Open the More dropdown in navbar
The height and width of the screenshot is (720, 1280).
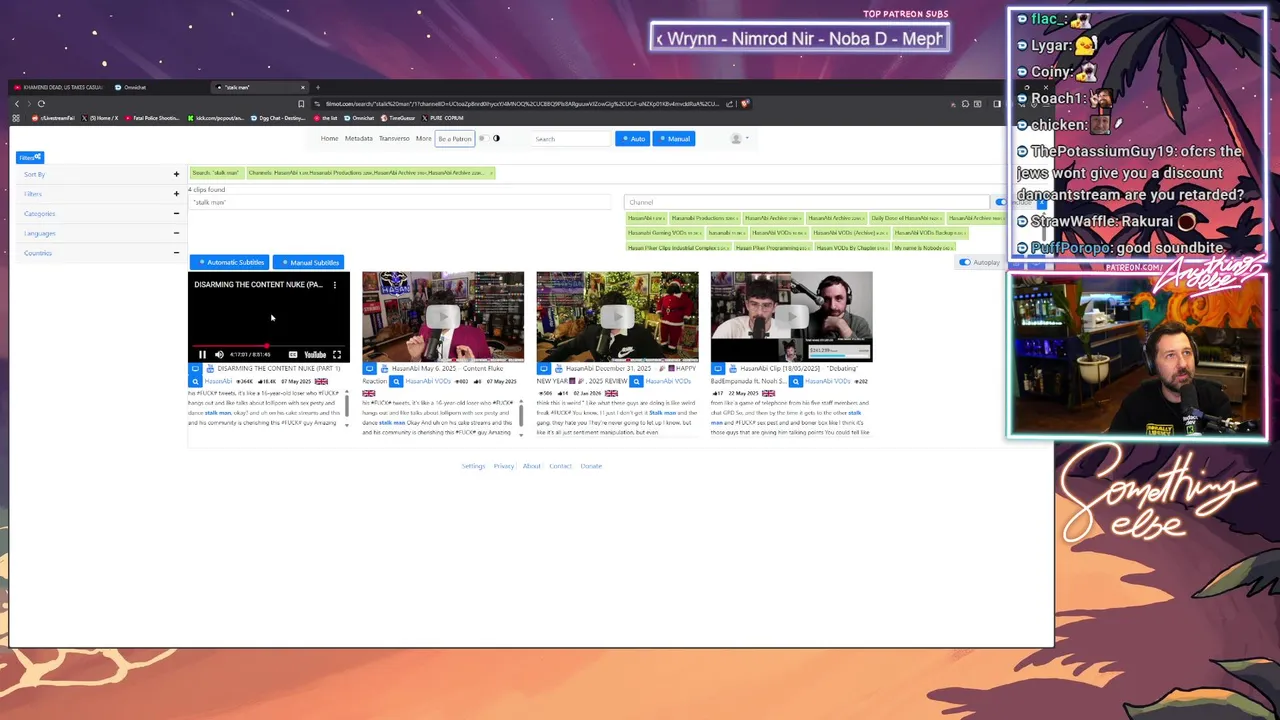pyautogui.click(x=423, y=139)
